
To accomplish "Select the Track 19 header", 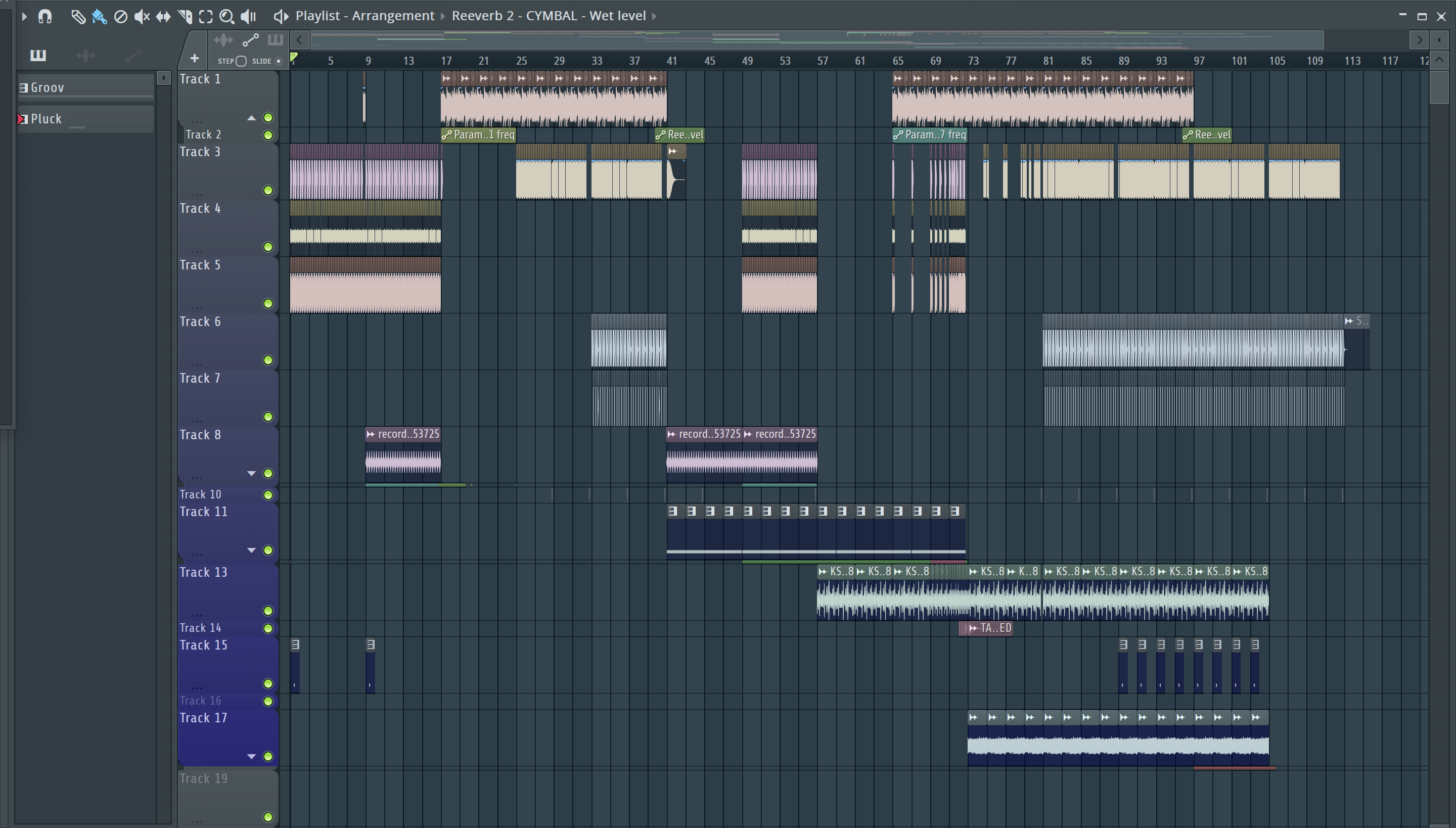I will pos(227,799).
